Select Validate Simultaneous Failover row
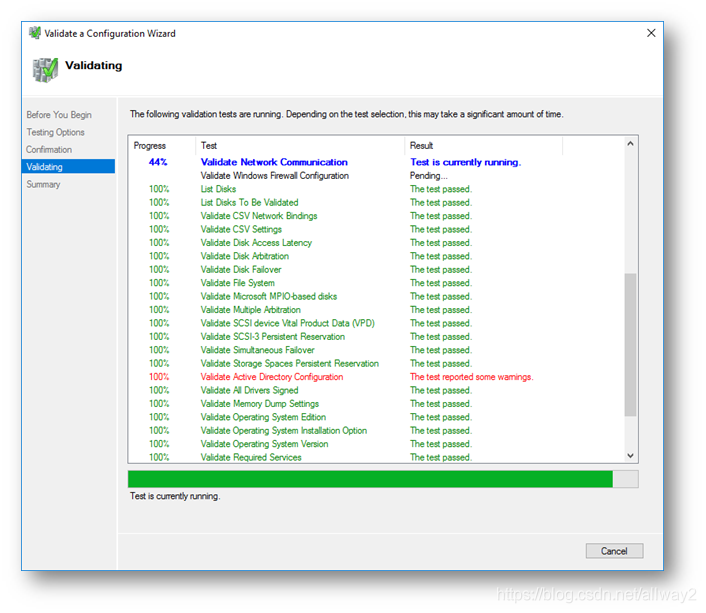This screenshot has height=613, width=706. click(376, 350)
